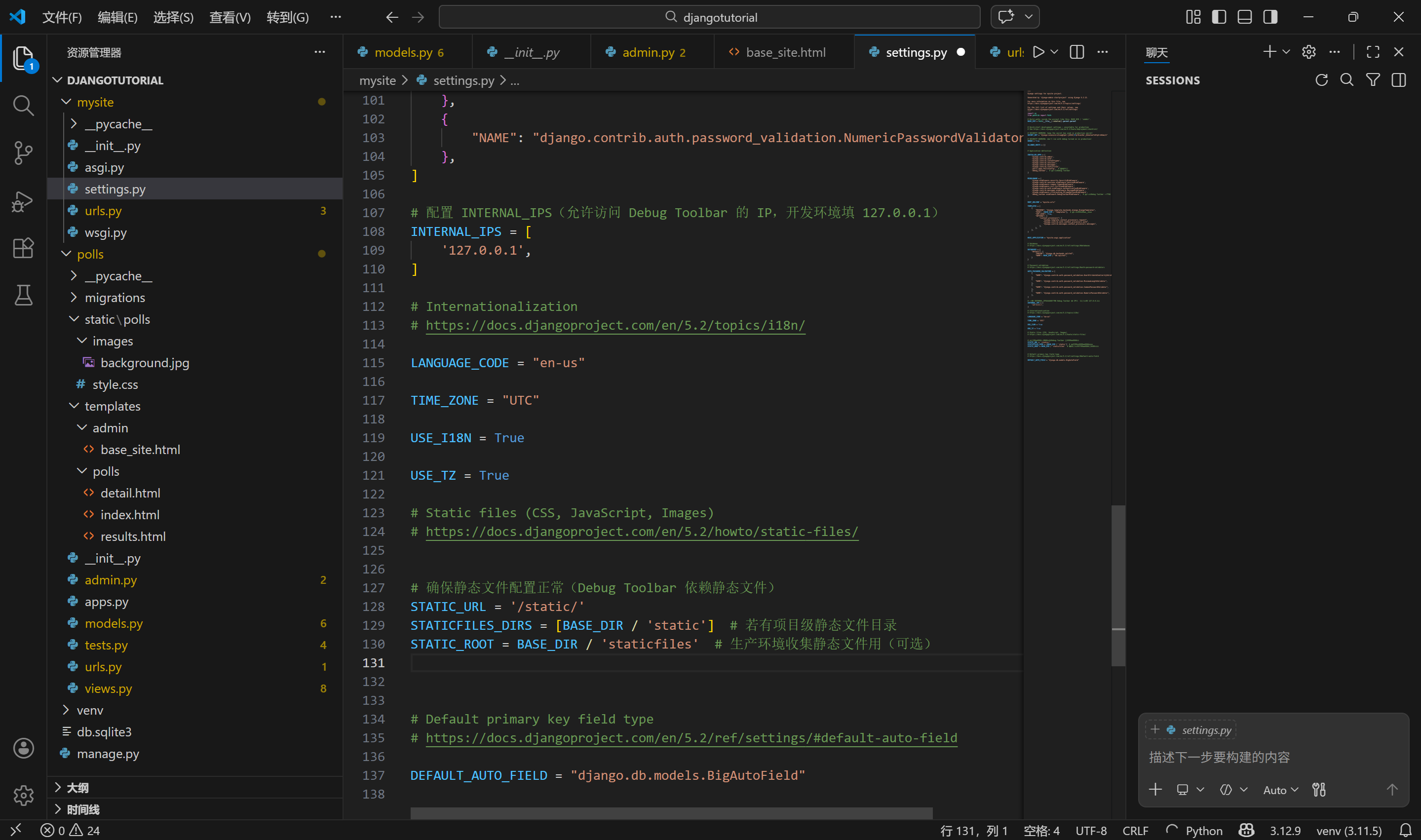Open the static-files documentation link
The width and height of the screenshot is (1421, 840).
tap(642, 532)
